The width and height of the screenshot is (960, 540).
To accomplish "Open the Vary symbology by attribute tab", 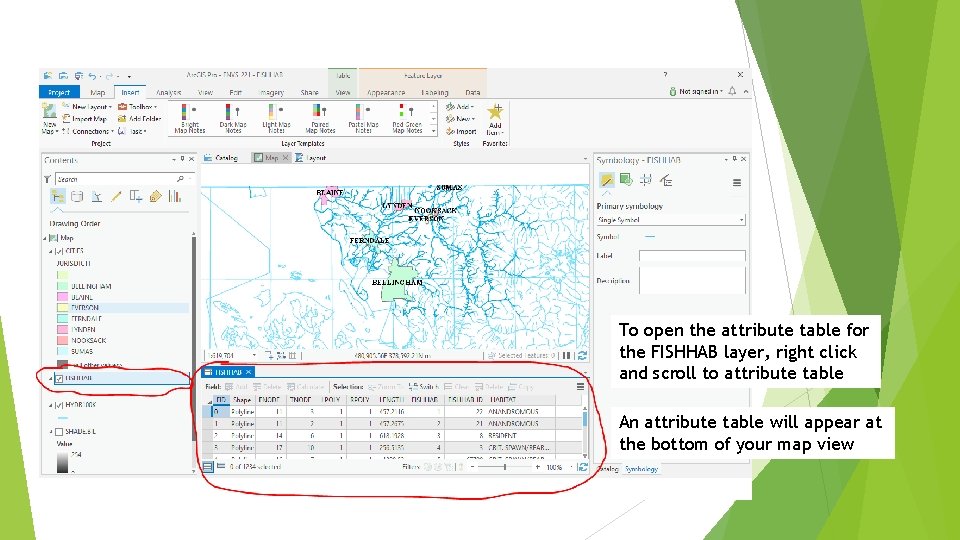I will [x=626, y=180].
